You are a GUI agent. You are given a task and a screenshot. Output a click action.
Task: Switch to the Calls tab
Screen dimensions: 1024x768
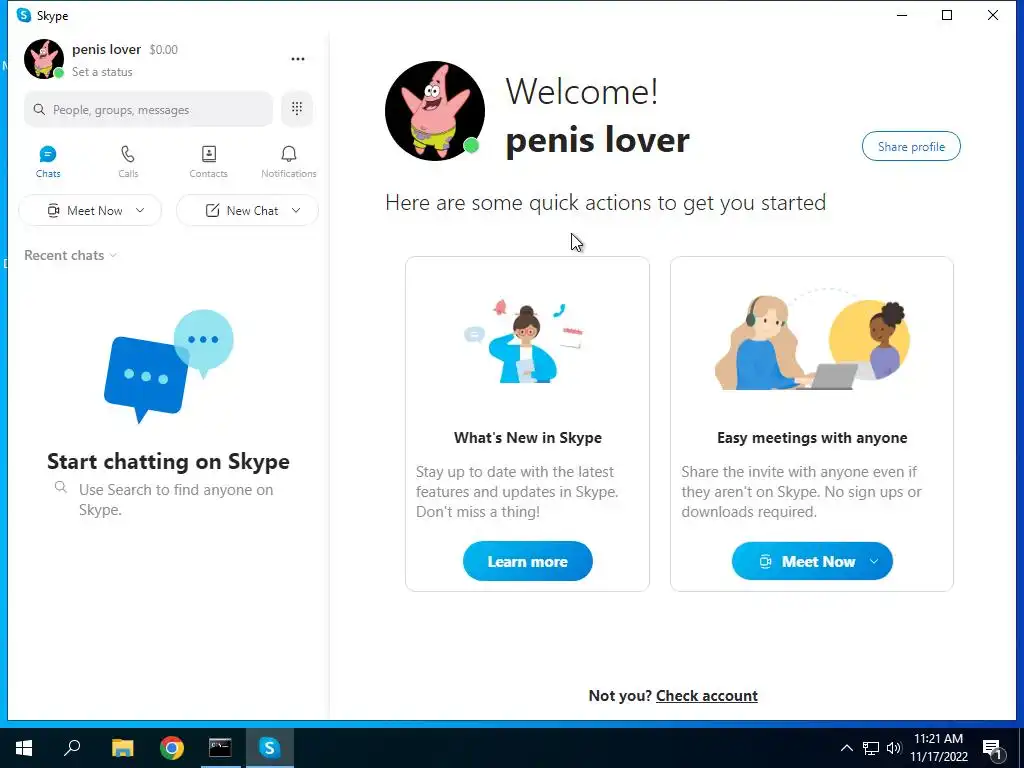coord(128,162)
